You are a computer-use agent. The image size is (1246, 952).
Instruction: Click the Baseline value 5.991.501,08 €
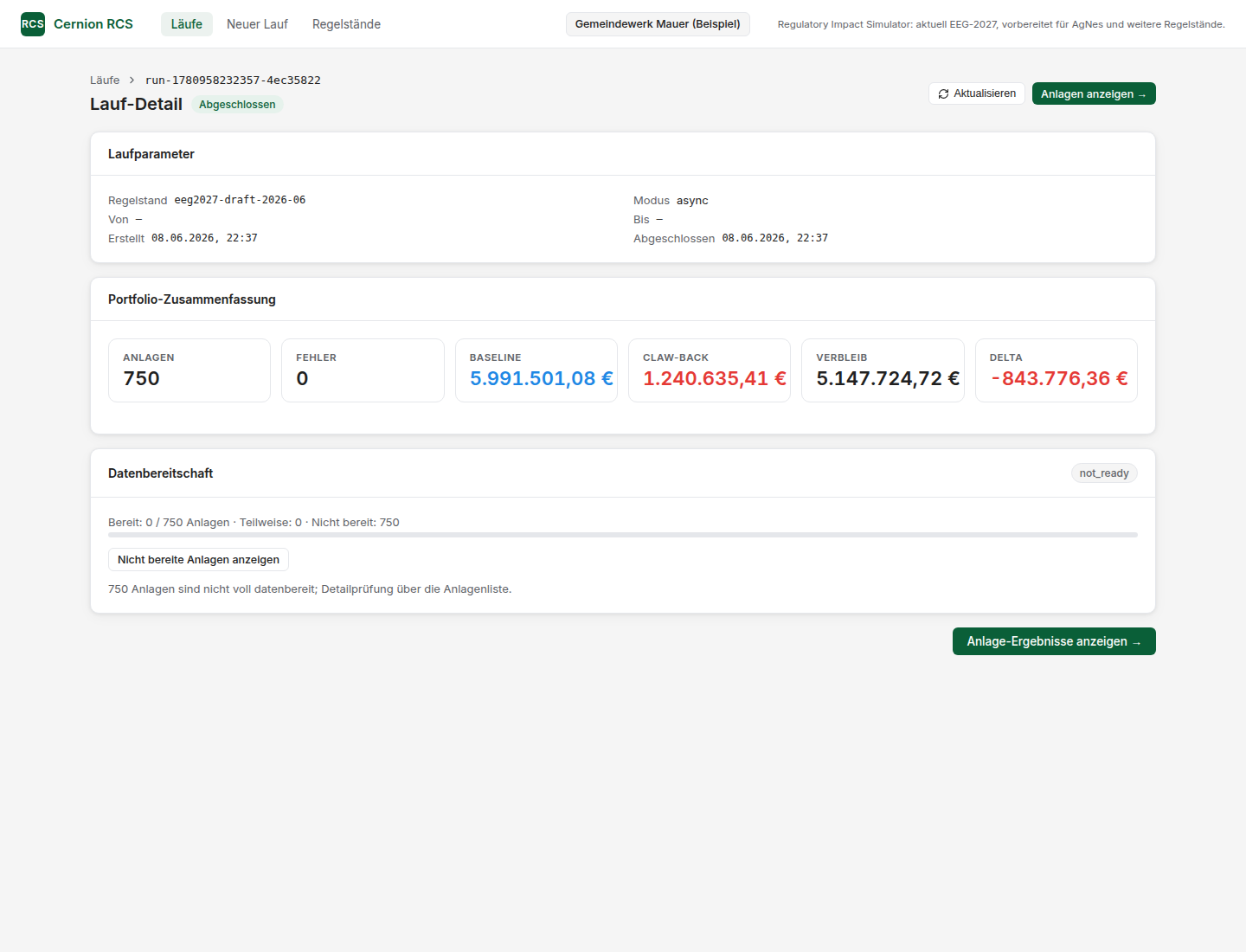coord(542,379)
